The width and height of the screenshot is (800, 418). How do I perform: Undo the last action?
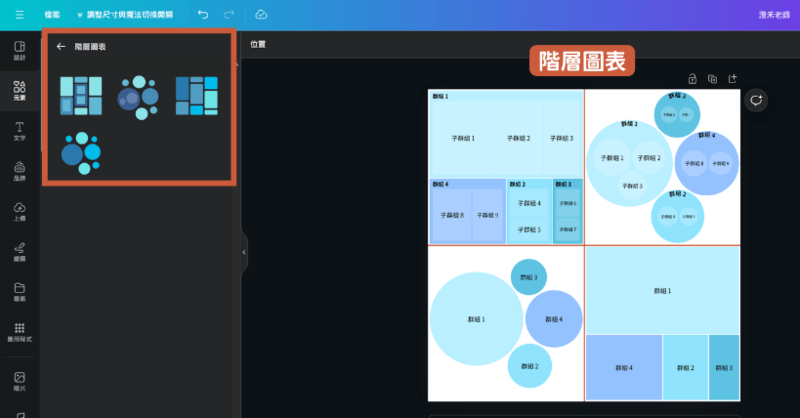point(203,15)
